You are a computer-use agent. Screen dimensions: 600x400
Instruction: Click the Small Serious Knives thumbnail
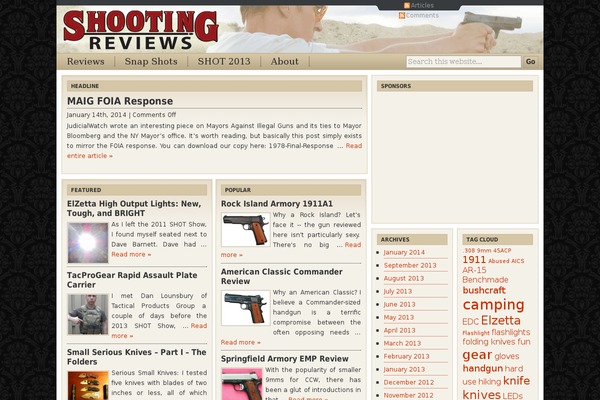(x=88, y=385)
